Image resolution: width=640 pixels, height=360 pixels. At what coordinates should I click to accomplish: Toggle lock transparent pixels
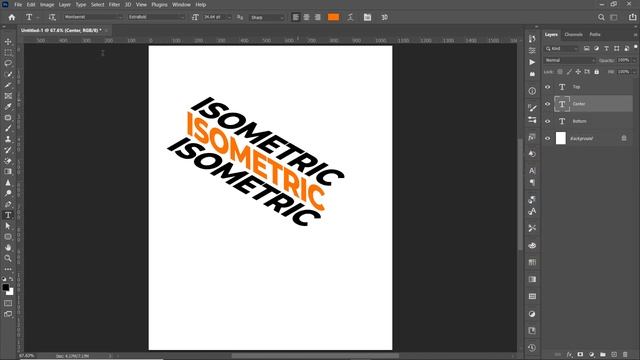pyautogui.click(x=560, y=72)
